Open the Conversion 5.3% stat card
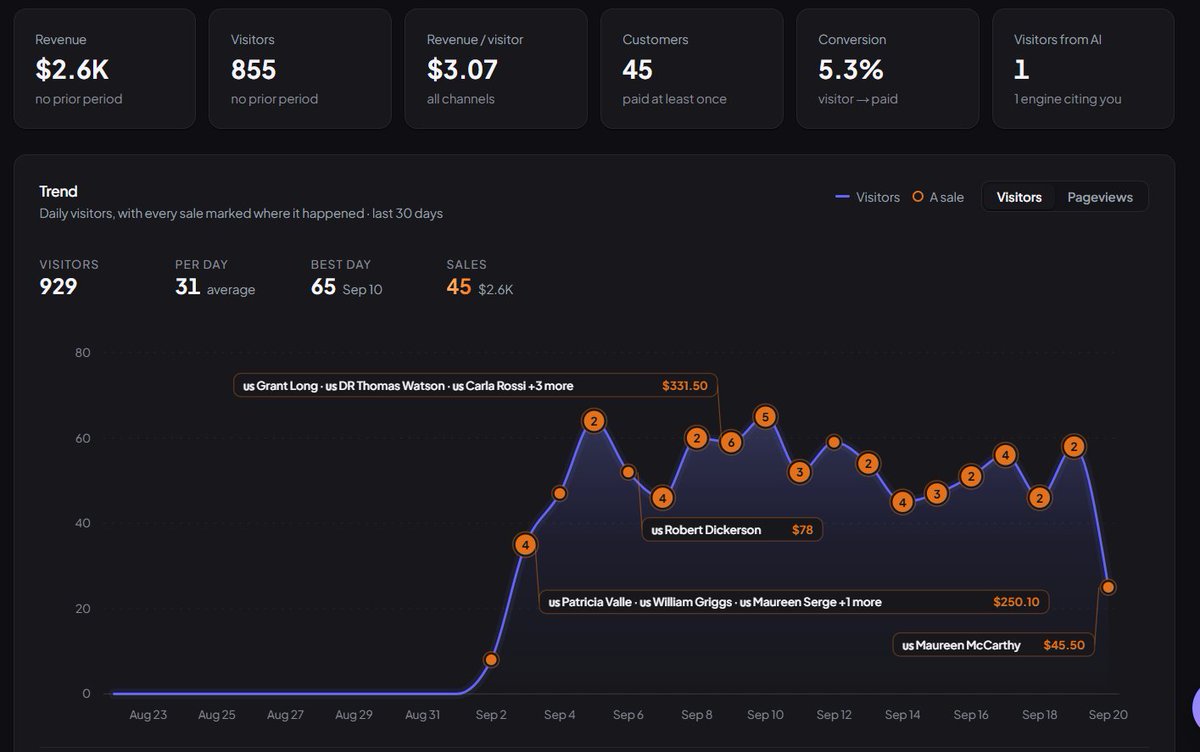 pyautogui.click(x=888, y=69)
